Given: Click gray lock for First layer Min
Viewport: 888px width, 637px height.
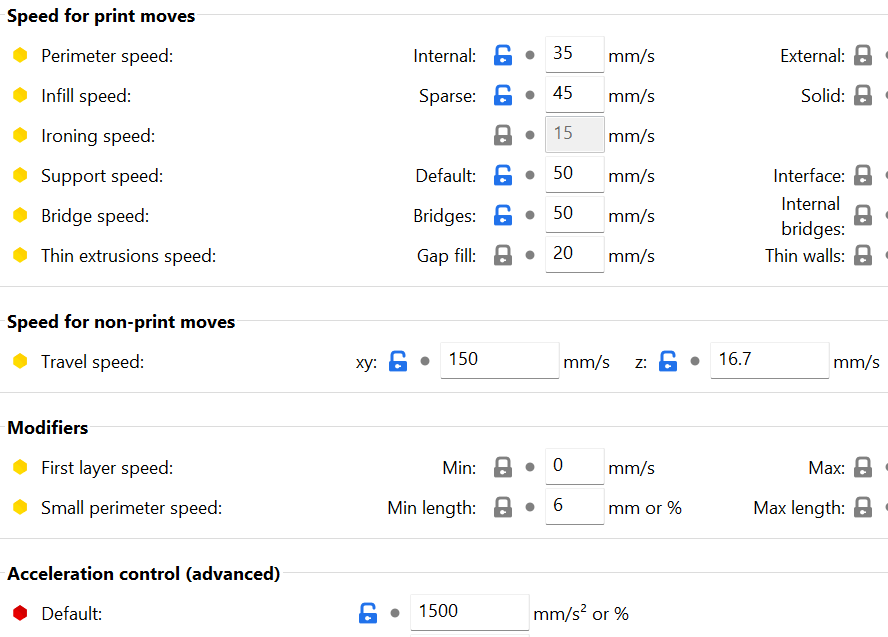Looking at the screenshot, I should [x=503, y=468].
